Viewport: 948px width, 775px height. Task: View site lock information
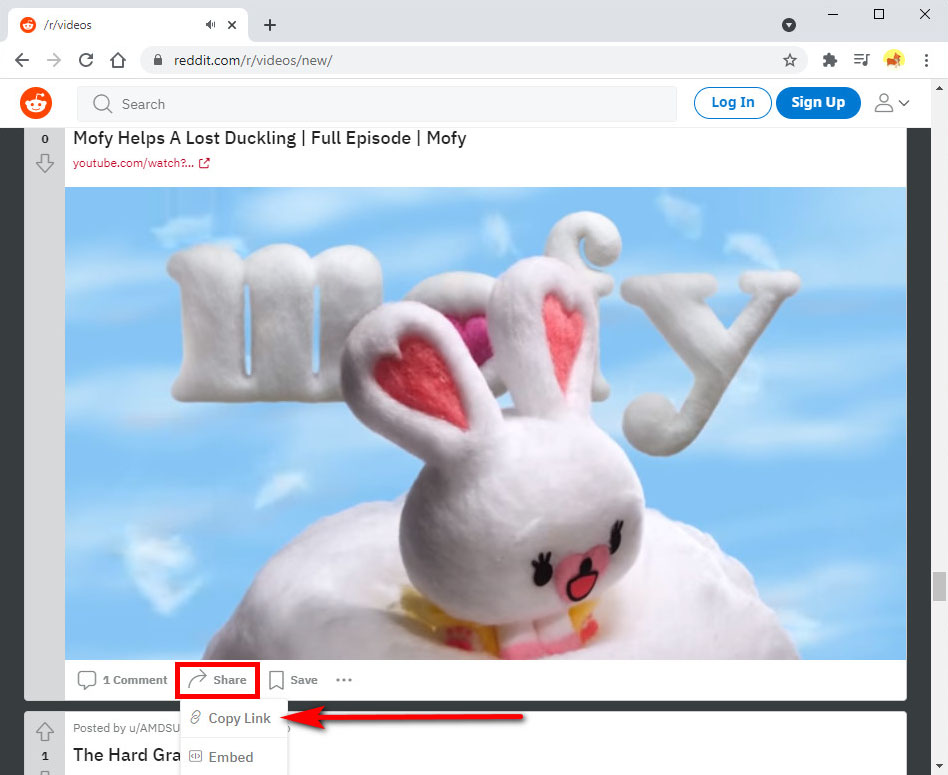158,60
